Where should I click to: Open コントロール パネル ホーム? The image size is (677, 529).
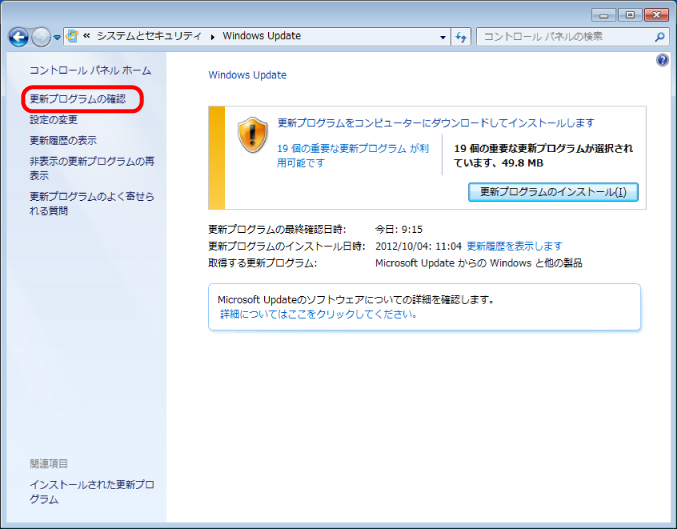90,70
